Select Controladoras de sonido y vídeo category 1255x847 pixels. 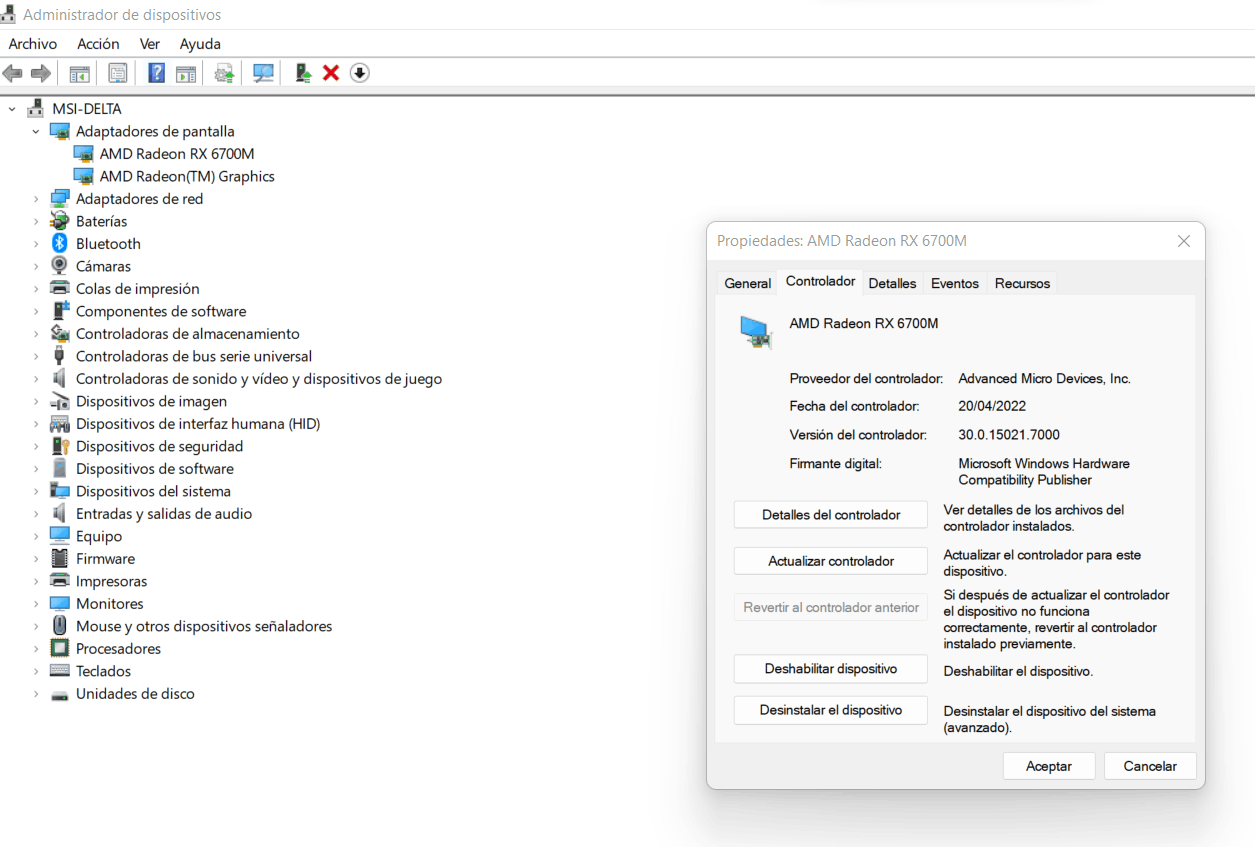tap(259, 379)
